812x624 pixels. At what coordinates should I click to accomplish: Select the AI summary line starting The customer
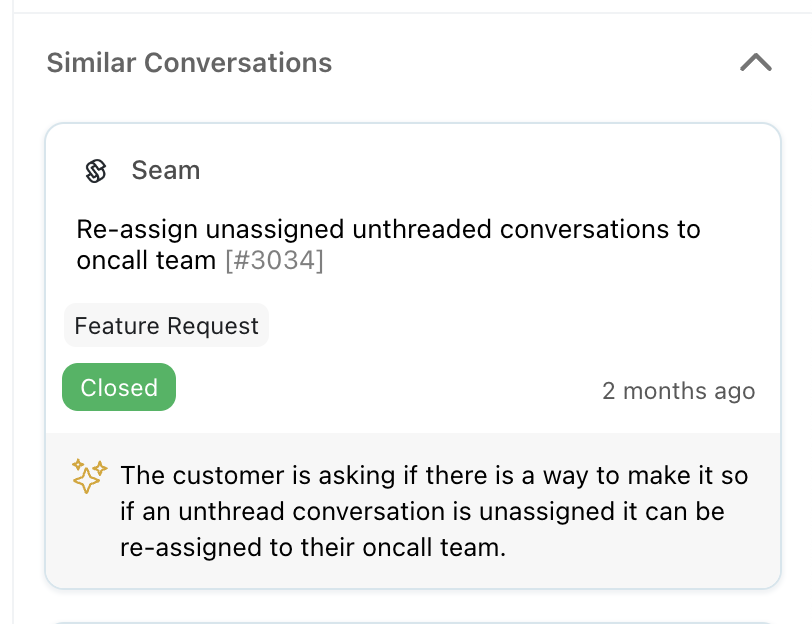[x=434, y=475]
